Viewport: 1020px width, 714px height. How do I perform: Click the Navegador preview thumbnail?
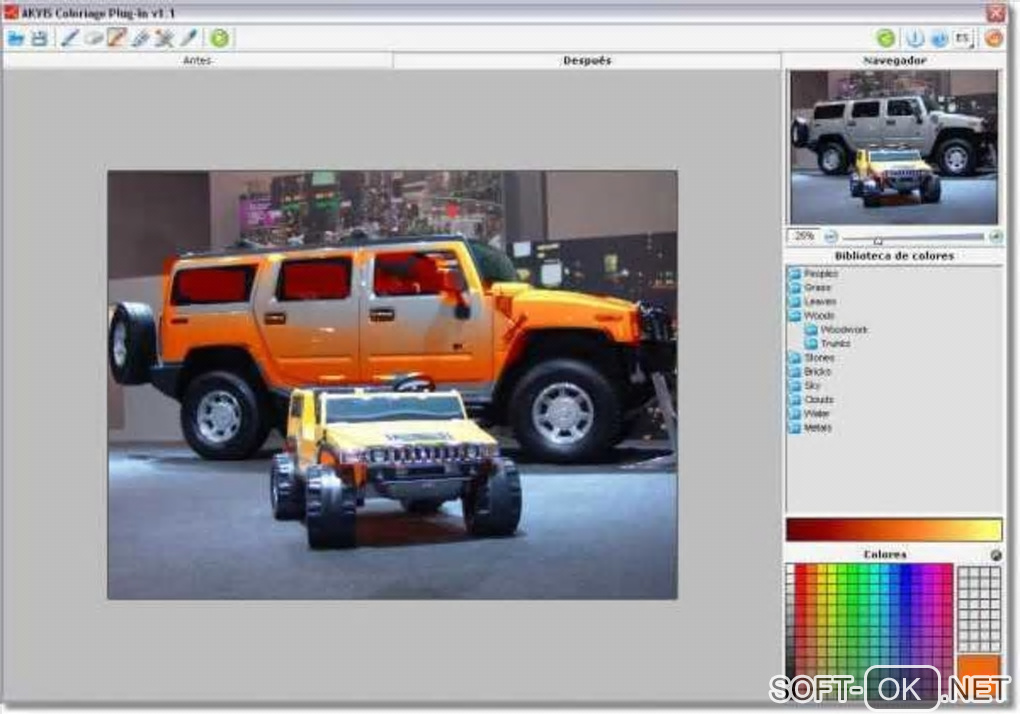click(x=893, y=147)
